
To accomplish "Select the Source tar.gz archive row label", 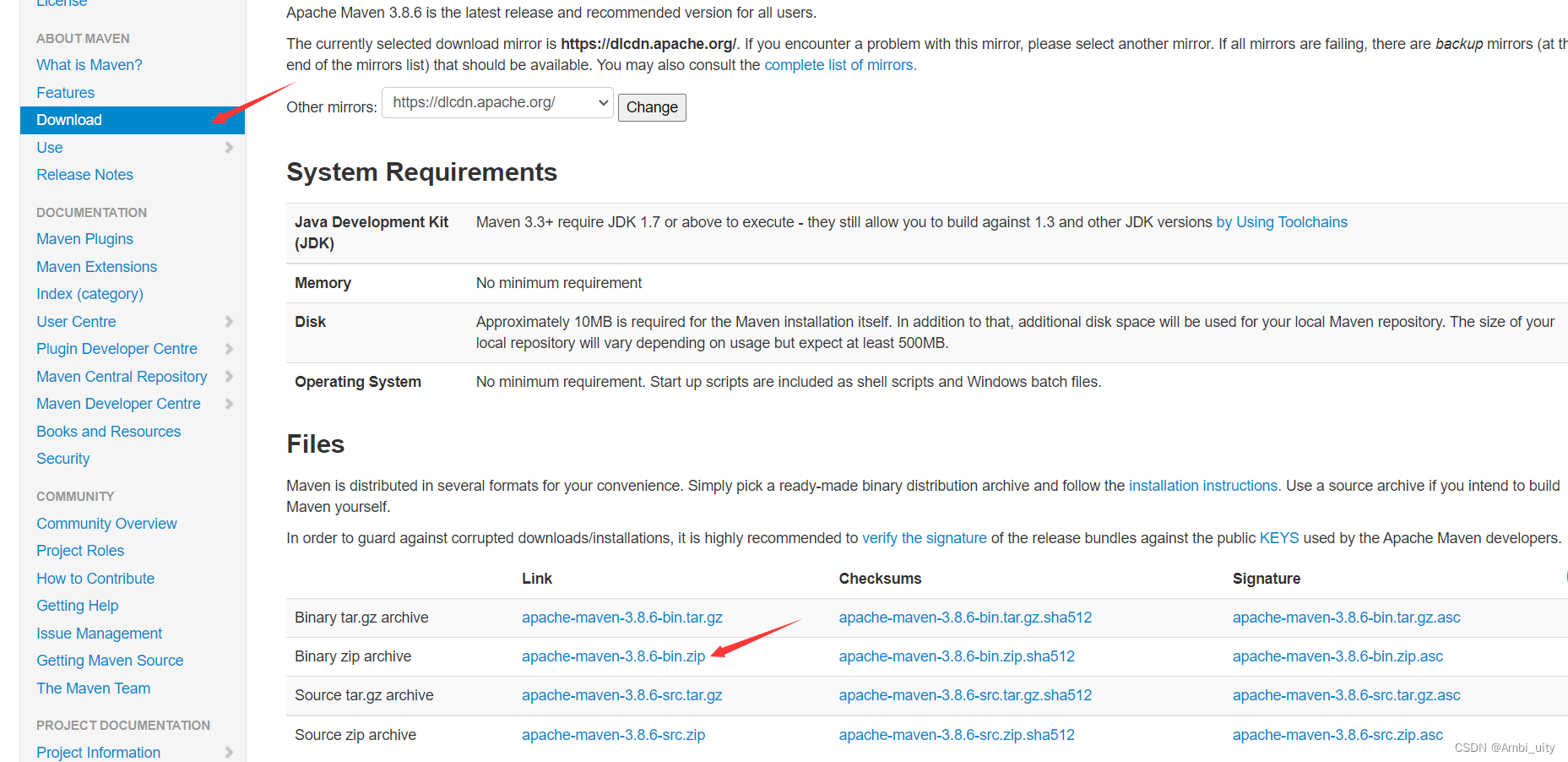I will pos(364,695).
